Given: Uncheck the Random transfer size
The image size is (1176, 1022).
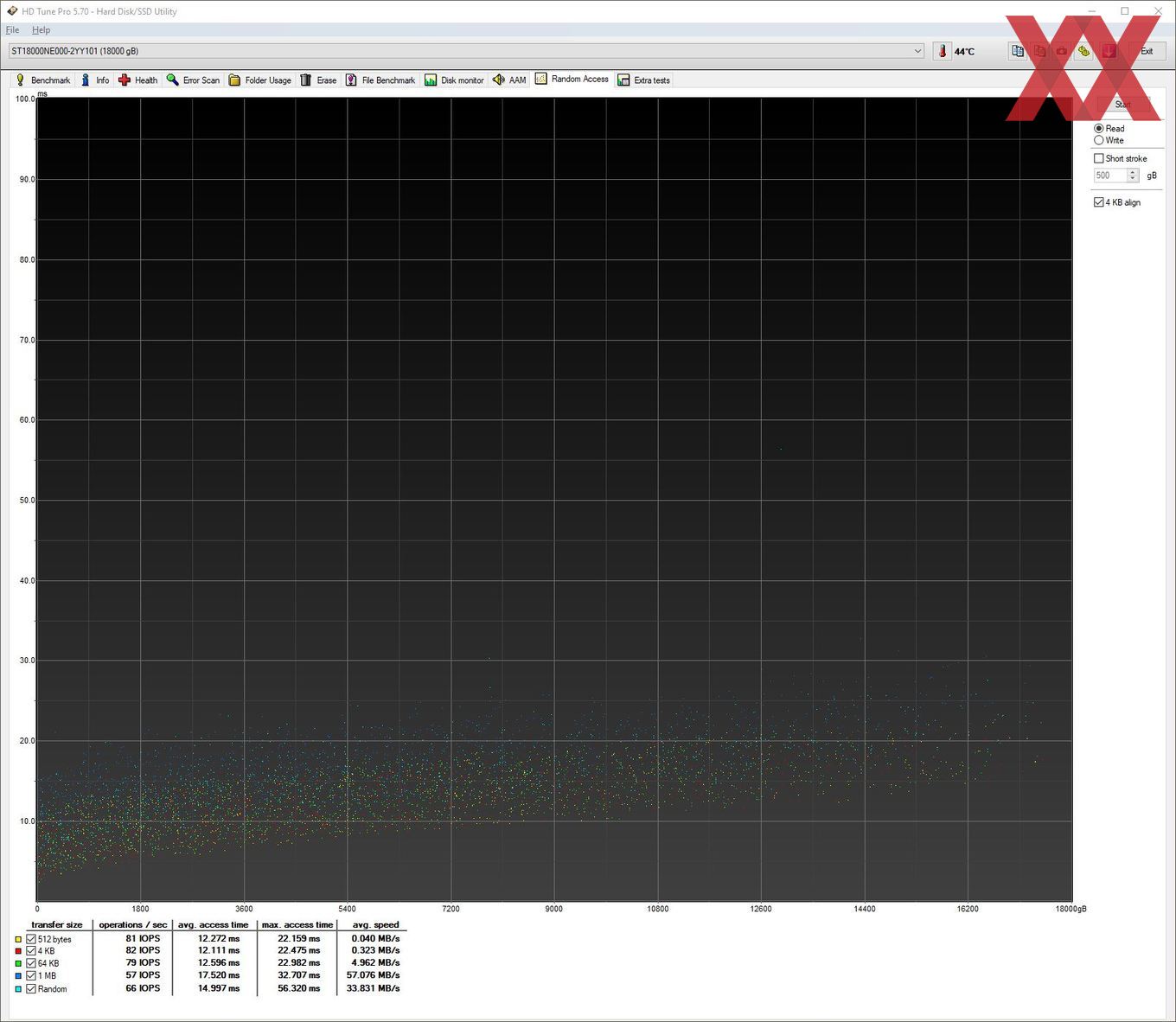Looking at the screenshot, I should coord(31,989).
